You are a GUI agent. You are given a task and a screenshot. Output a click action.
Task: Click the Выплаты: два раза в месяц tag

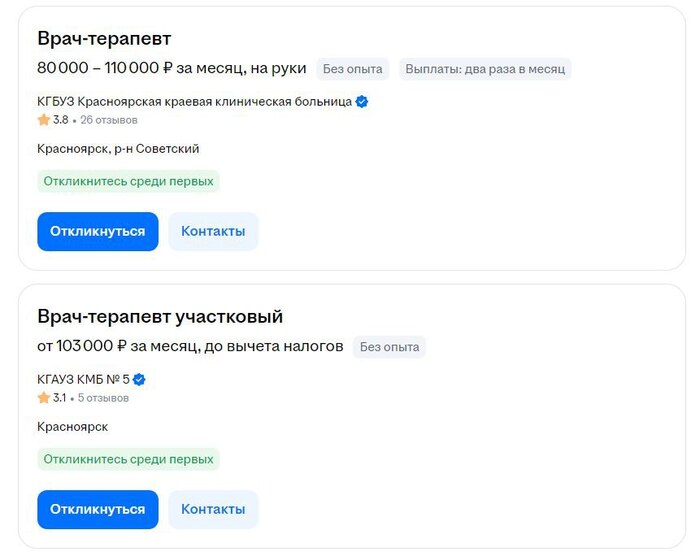485,69
